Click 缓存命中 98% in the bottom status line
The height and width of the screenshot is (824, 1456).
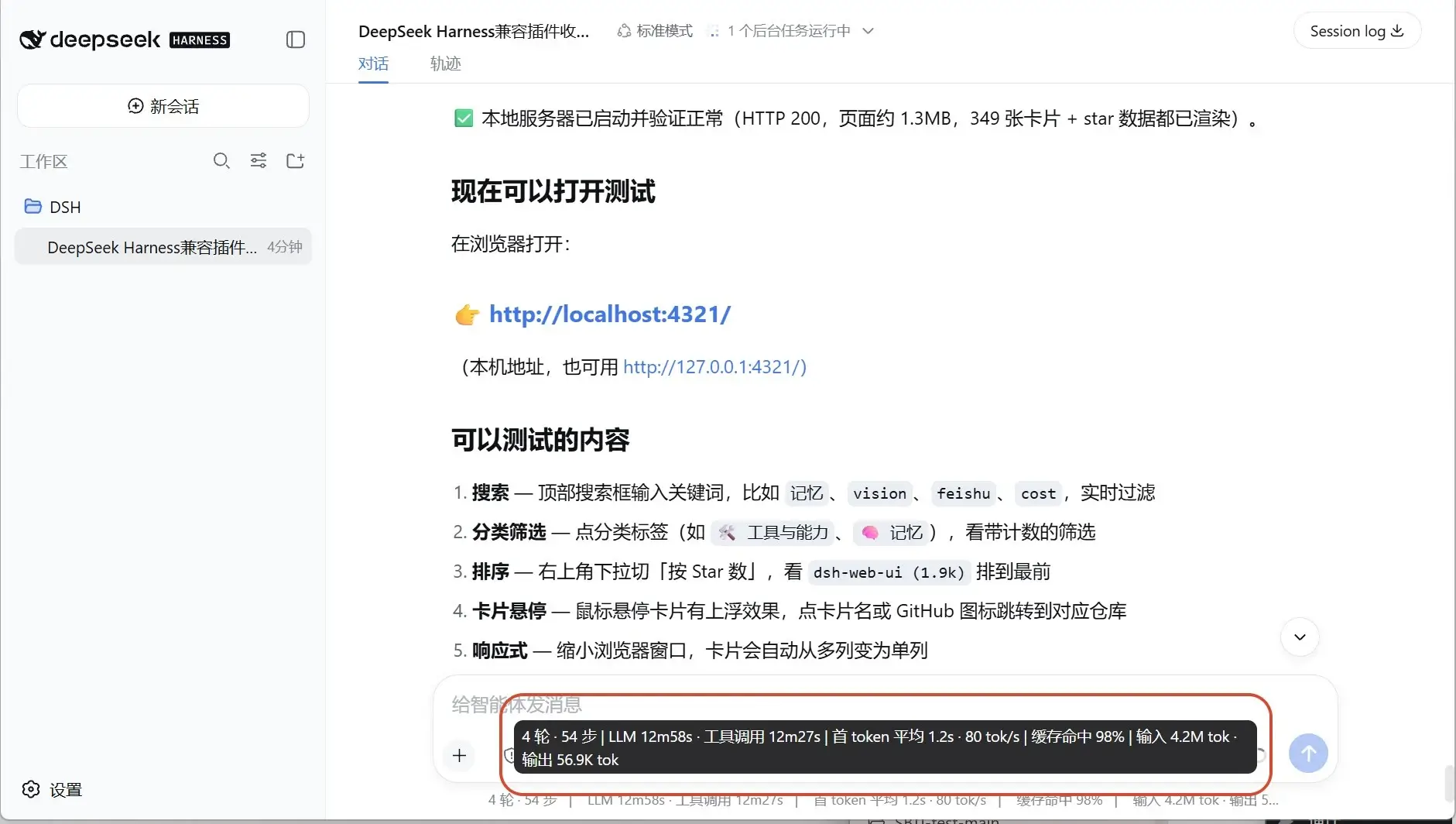(x=1059, y=800)
